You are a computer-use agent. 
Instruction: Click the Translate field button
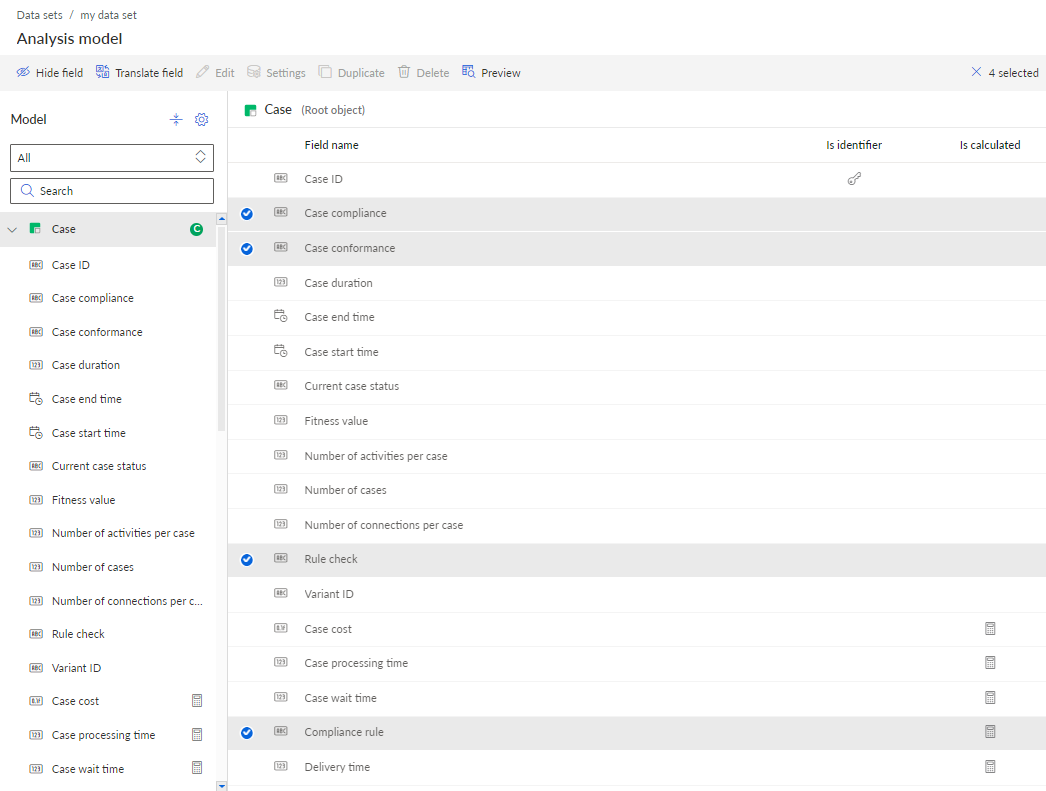point(139,73)
